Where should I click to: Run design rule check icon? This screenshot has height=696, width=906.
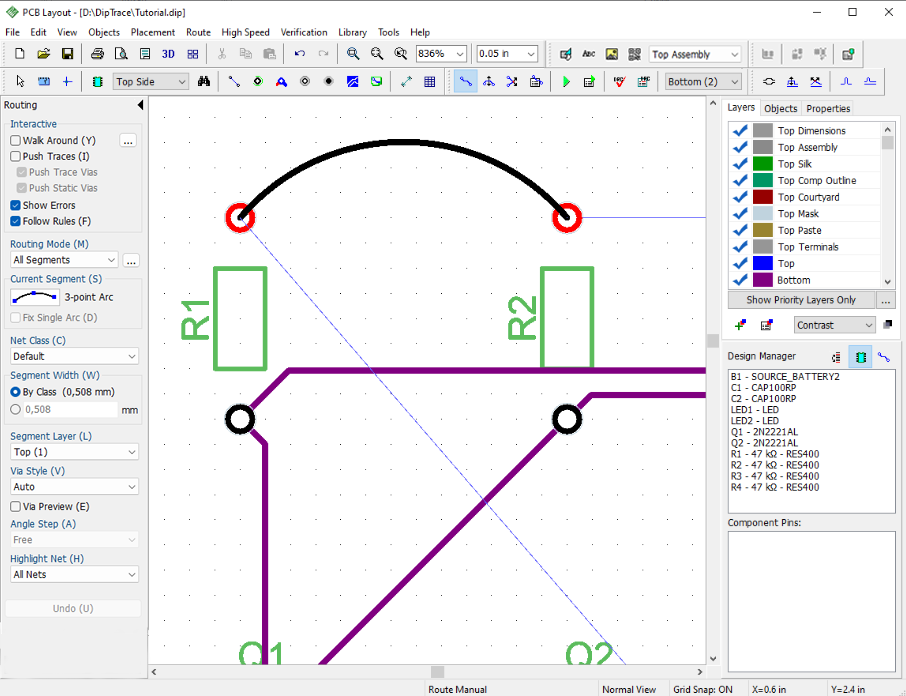point(619,81)
